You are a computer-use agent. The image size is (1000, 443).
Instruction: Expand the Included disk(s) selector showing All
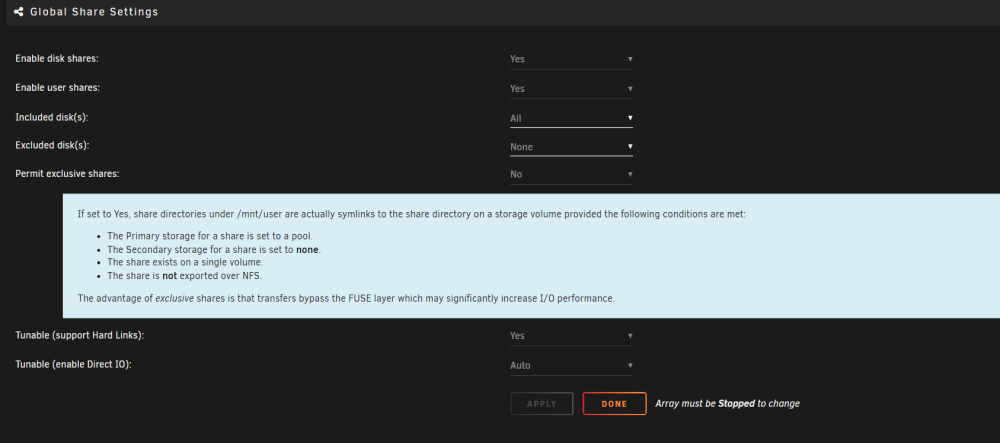pos(571,118)
